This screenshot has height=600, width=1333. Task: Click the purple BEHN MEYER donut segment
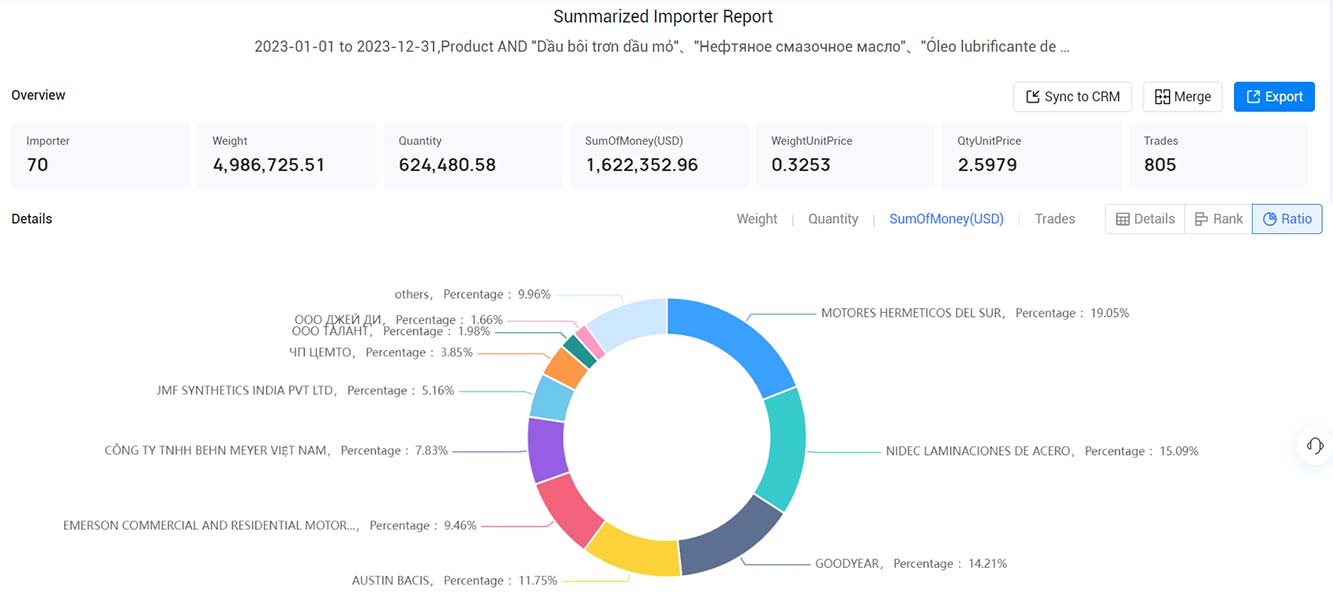point(545,449)
